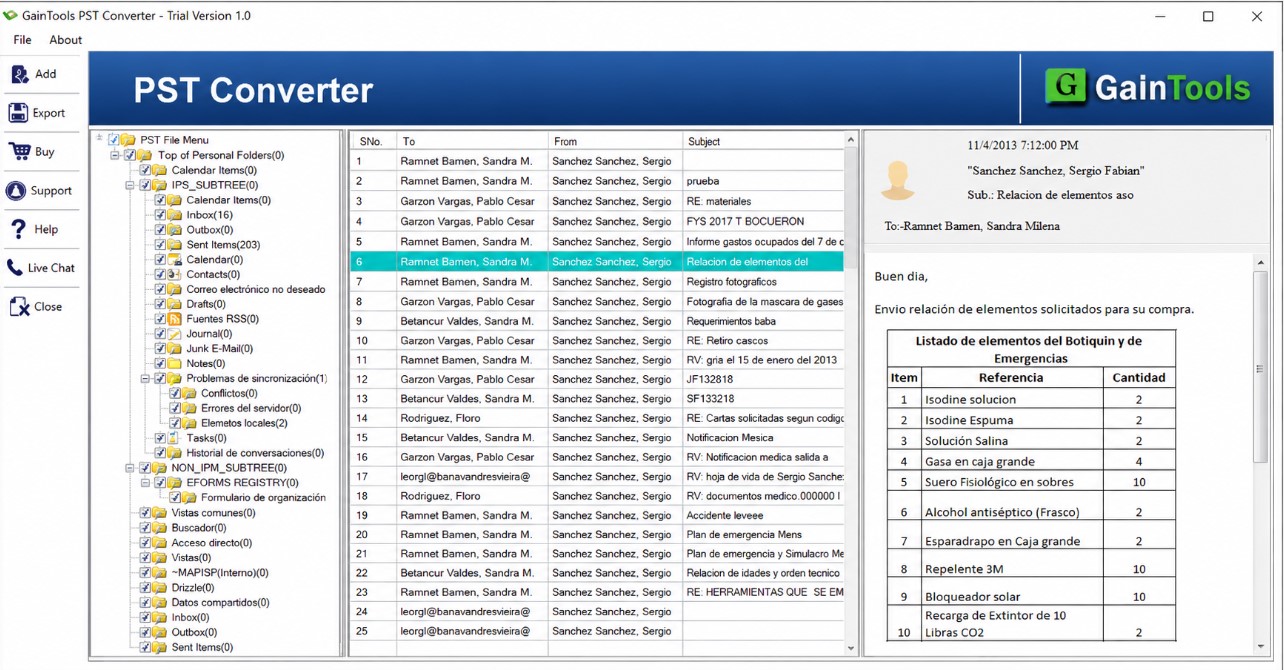The width and height of the screenshot is (1284, 670).
Task: Uncheck the PST File Menu checkbox
Action: pyautogui.click(x=114, y=140)
